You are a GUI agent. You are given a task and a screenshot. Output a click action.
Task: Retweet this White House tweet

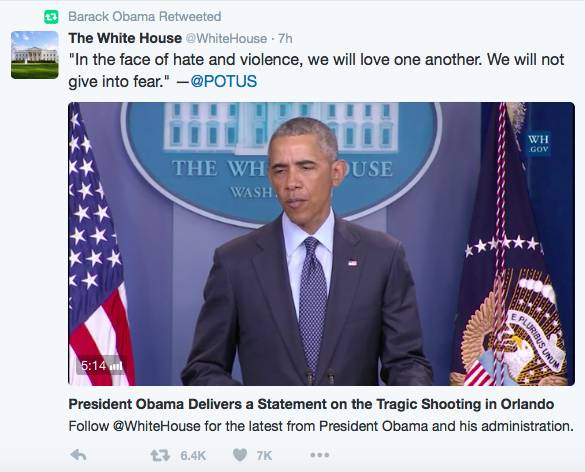pyautogui.click(x=160, y=455)
